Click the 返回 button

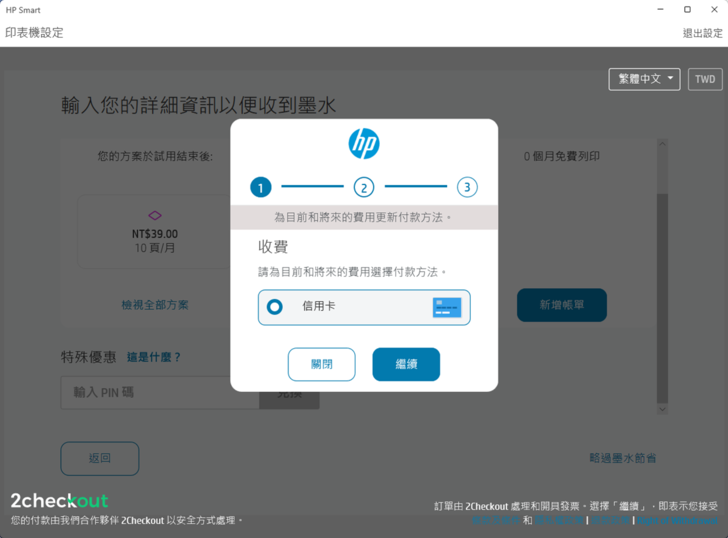click(100, 459)
